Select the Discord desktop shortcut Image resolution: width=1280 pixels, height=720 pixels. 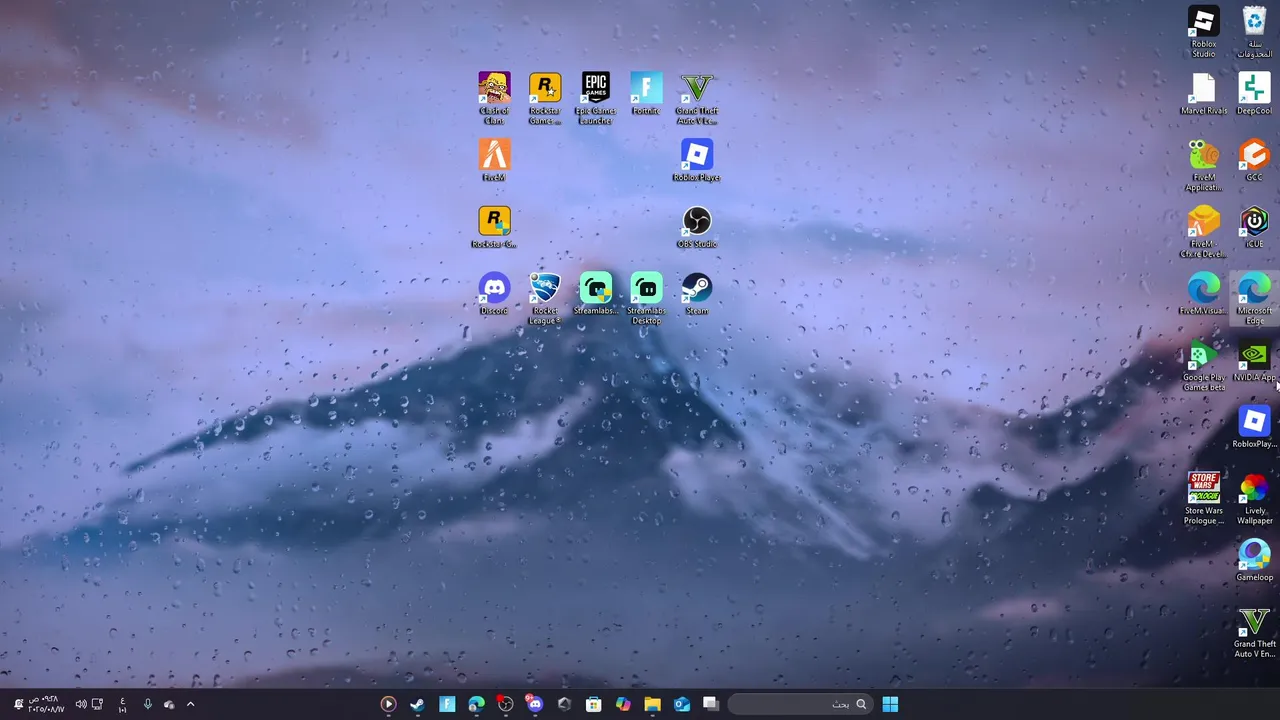494,294
